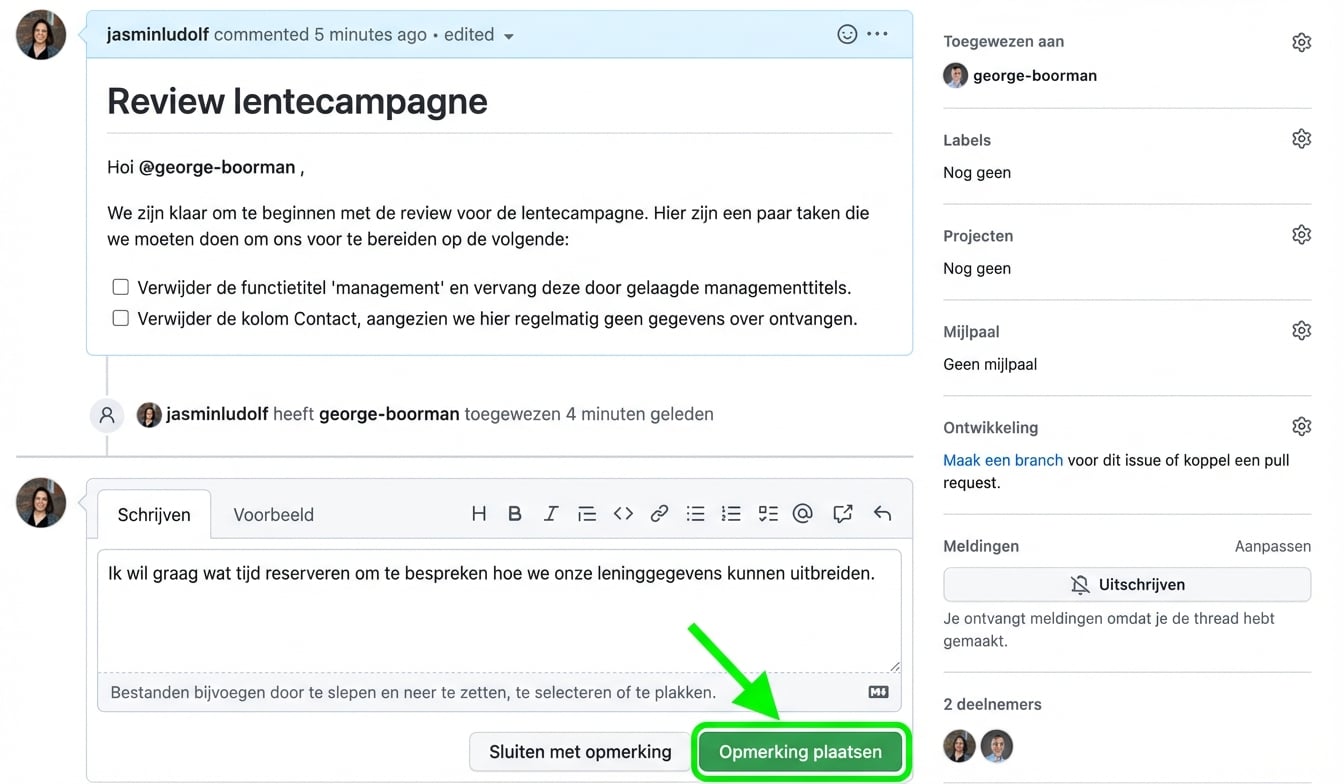
Task: Click the 'Opmerking plaatsen' button
Action: (x=801, y=751)
